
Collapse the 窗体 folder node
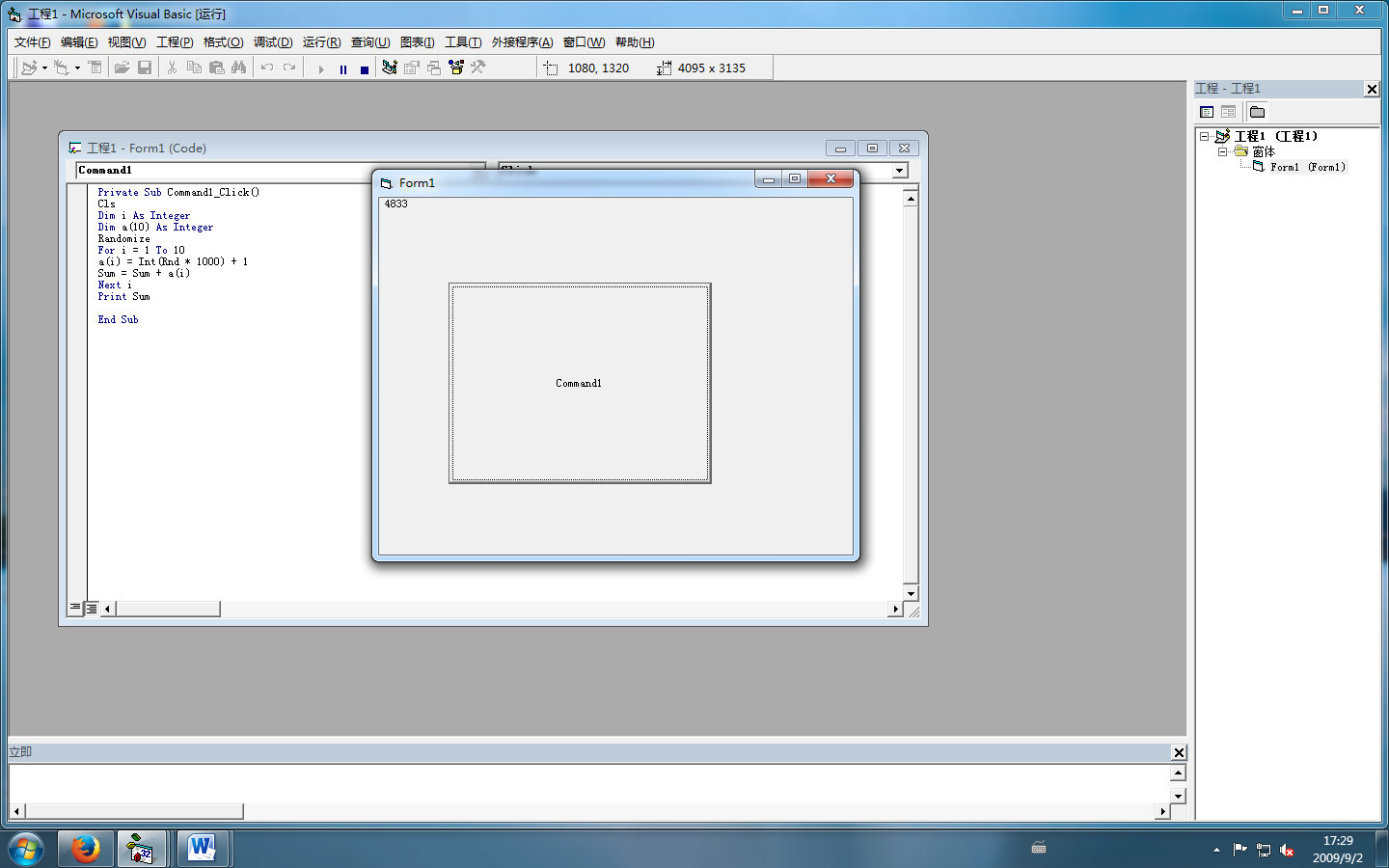[1222, 151]
